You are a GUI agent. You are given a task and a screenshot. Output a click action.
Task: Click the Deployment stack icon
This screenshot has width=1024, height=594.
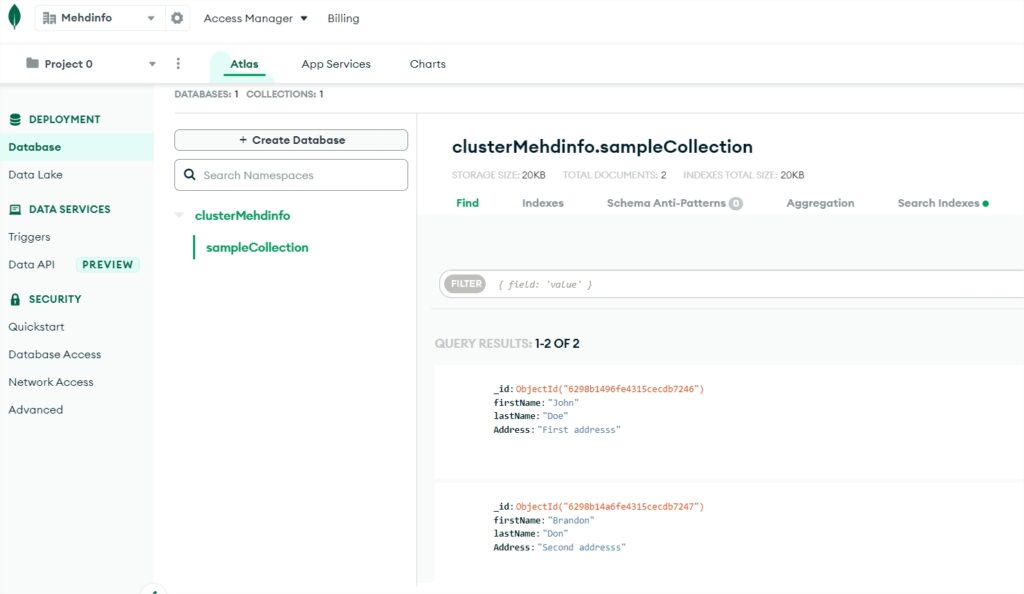(x=15, y=119)
